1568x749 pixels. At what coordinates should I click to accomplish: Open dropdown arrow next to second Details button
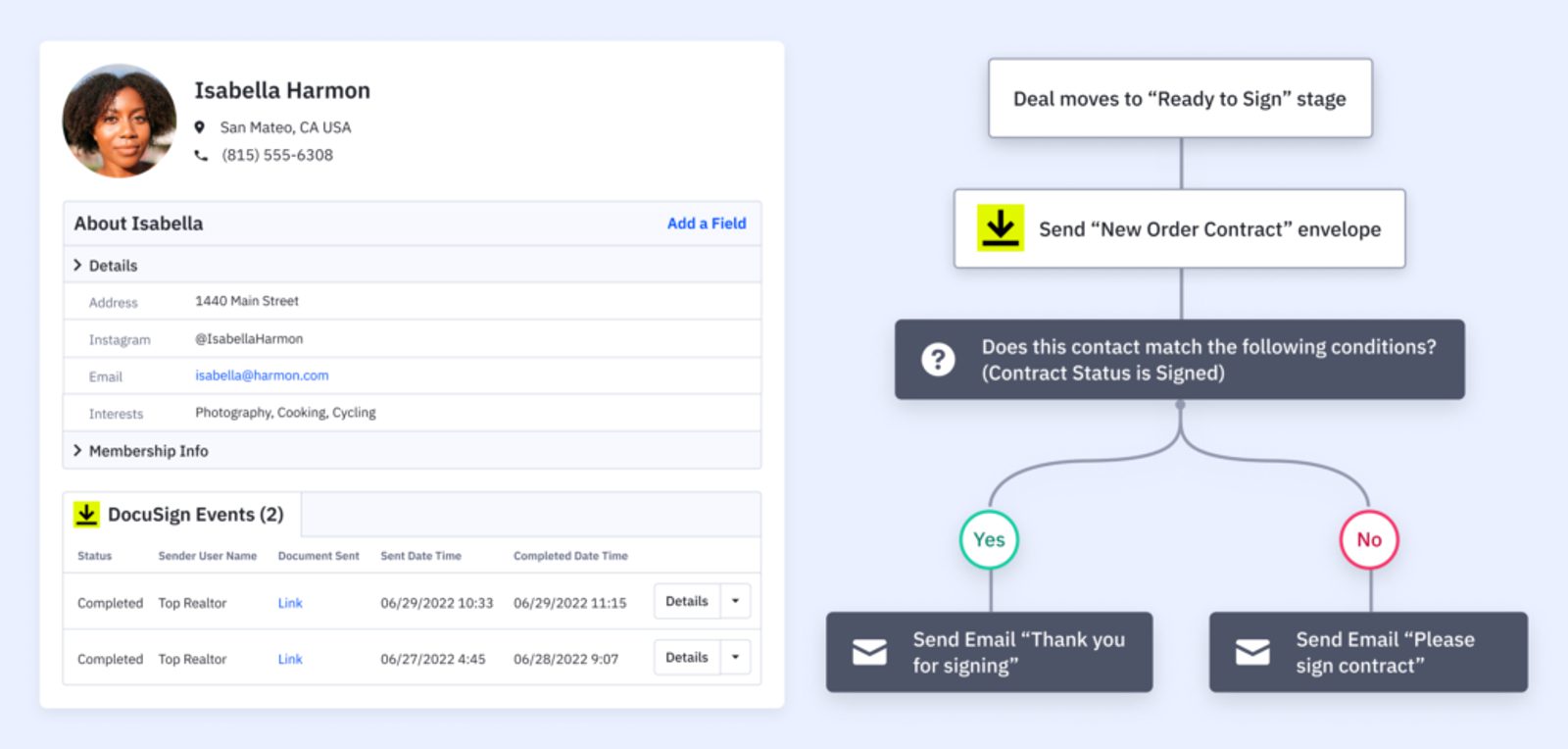735,657
